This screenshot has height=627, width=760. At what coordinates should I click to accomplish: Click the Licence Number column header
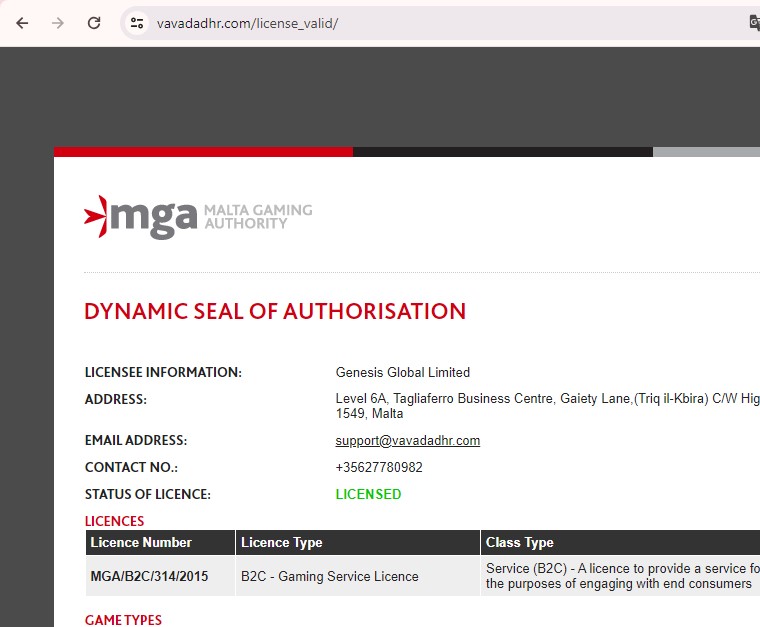(160, 542)
